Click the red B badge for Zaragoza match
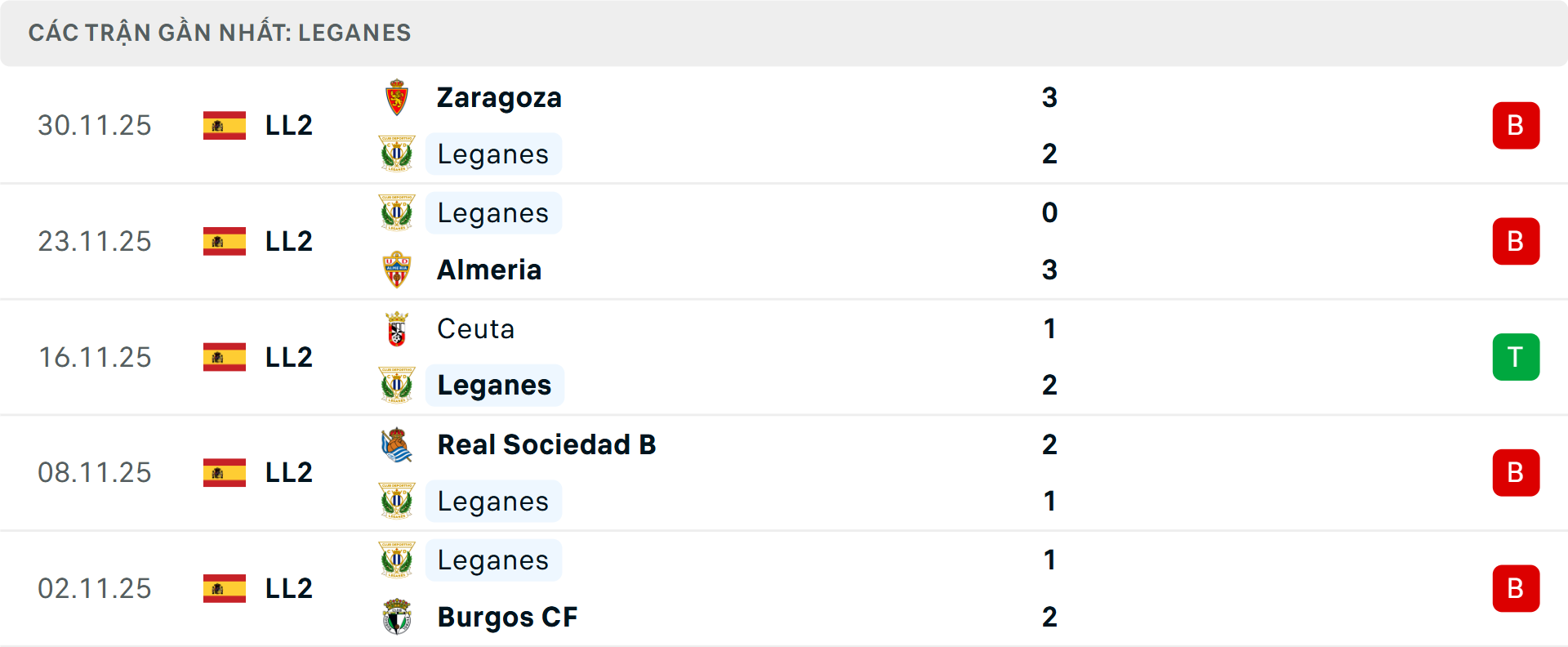Image resolution: width=1568 pixels, height=647 pixels. click(x=1516, y=126)
